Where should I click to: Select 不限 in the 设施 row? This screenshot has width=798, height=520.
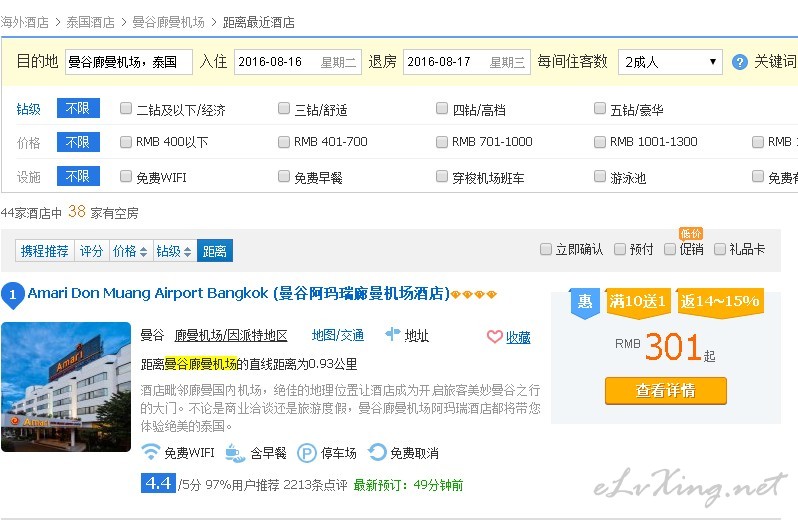78,176
